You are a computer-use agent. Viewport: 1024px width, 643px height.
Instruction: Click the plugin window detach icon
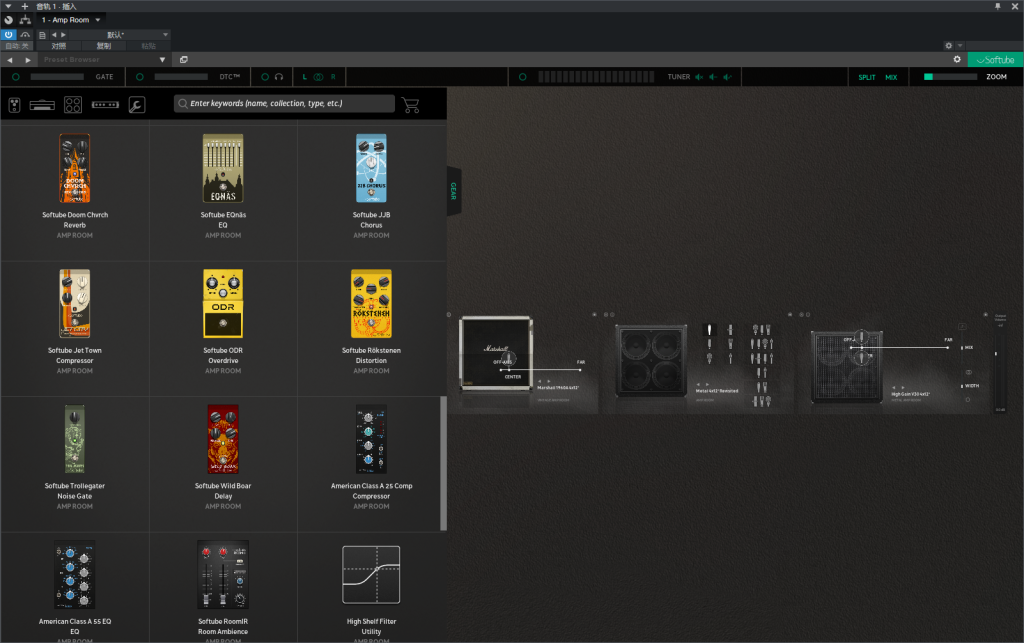point(184,59)
